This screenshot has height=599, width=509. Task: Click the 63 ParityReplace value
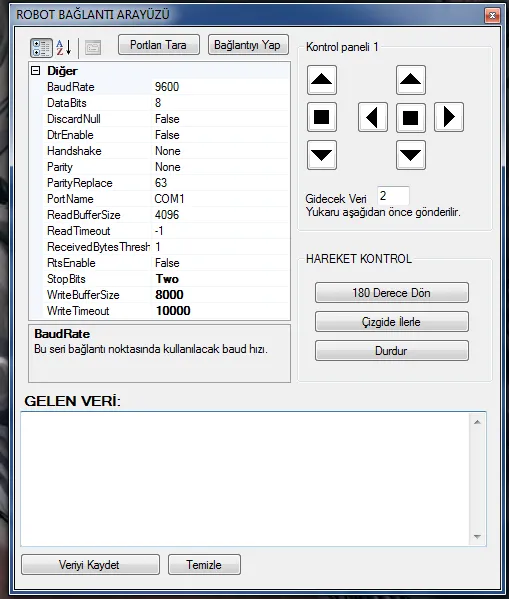pyautogui.click(x=161, y=183)
